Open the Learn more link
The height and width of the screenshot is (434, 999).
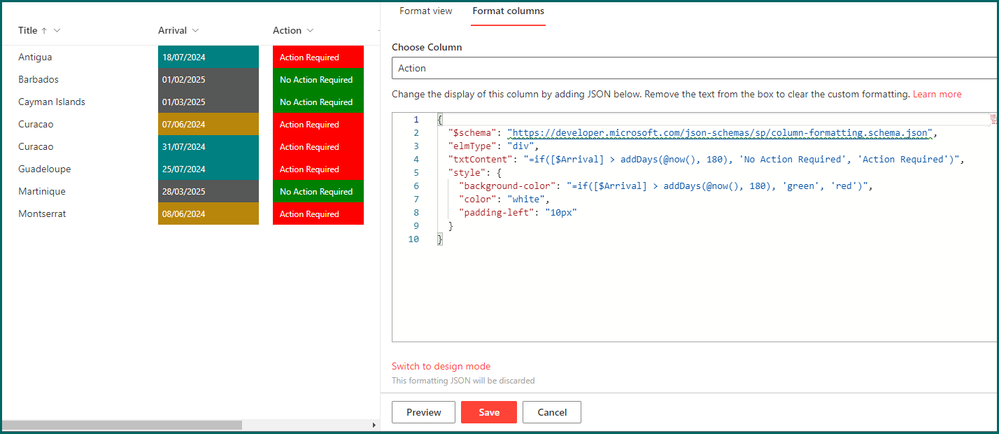point(937,94)
